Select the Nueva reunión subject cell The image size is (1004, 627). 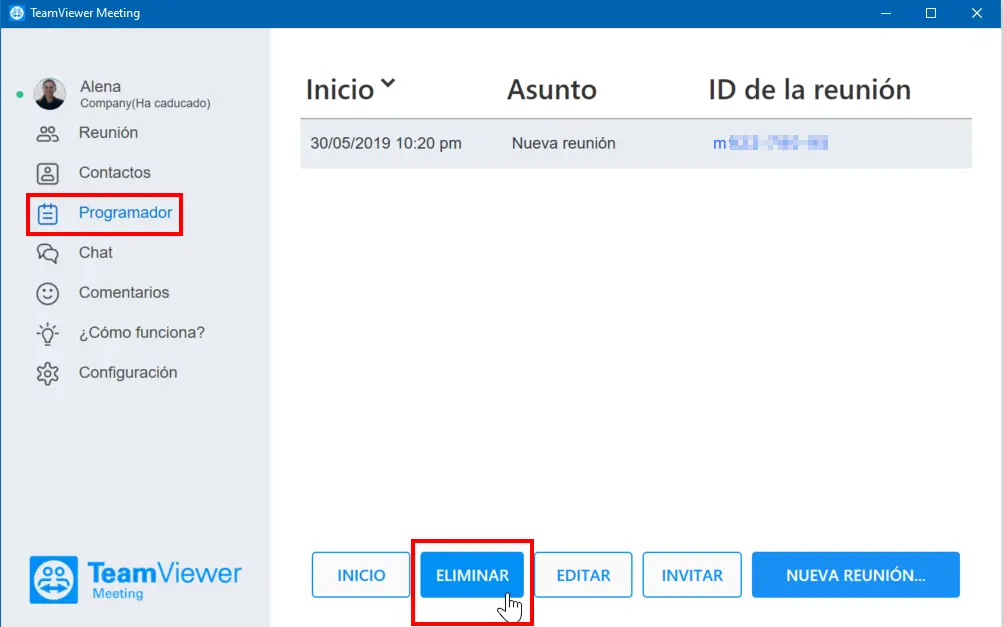563,143
